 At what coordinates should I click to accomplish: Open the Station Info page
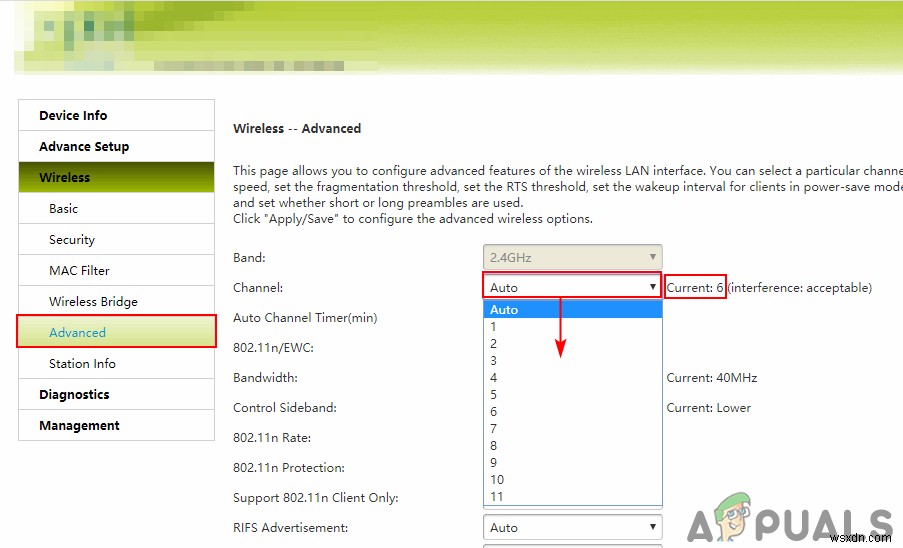116,363
